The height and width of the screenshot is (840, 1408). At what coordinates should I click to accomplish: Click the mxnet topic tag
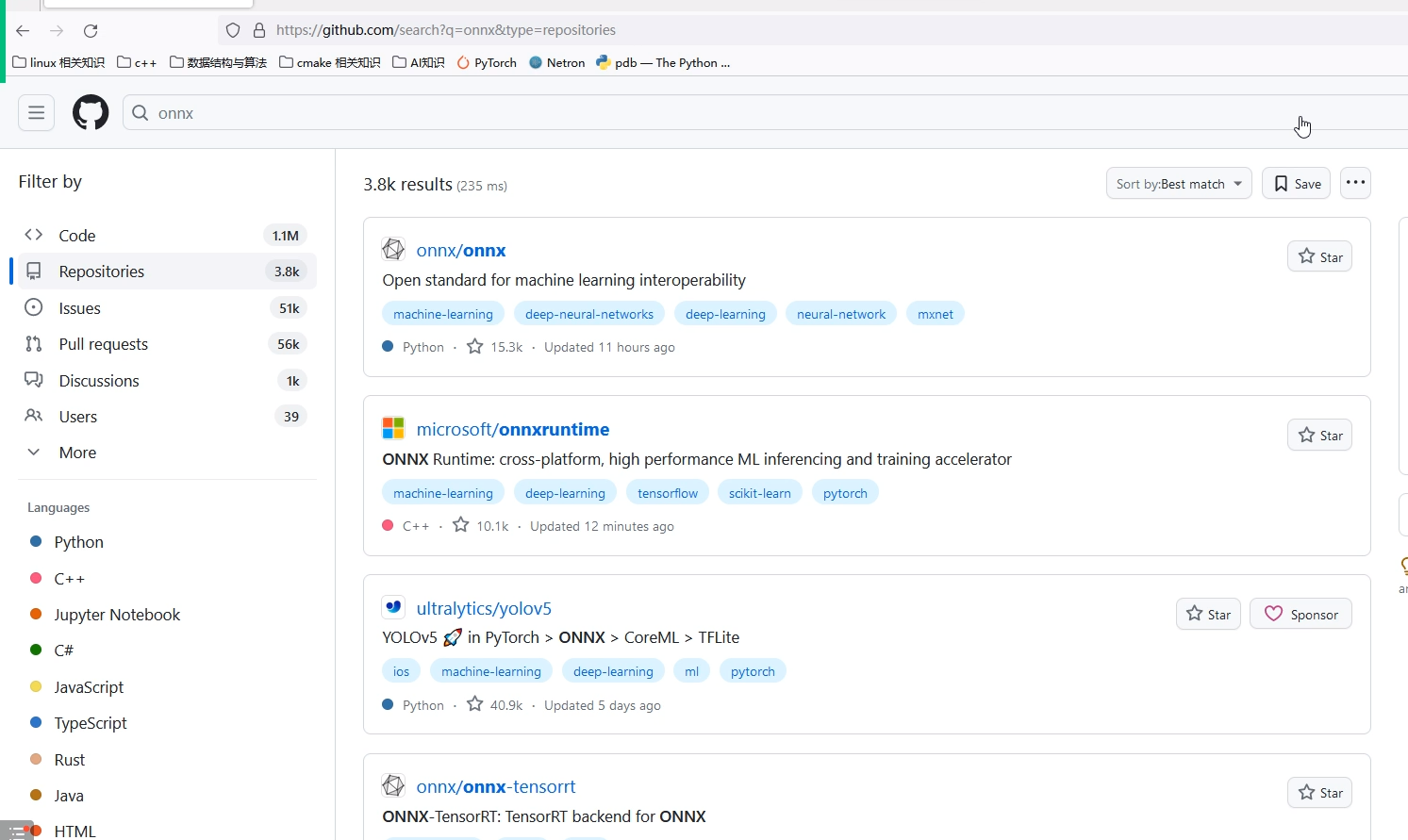coord(935,314)
